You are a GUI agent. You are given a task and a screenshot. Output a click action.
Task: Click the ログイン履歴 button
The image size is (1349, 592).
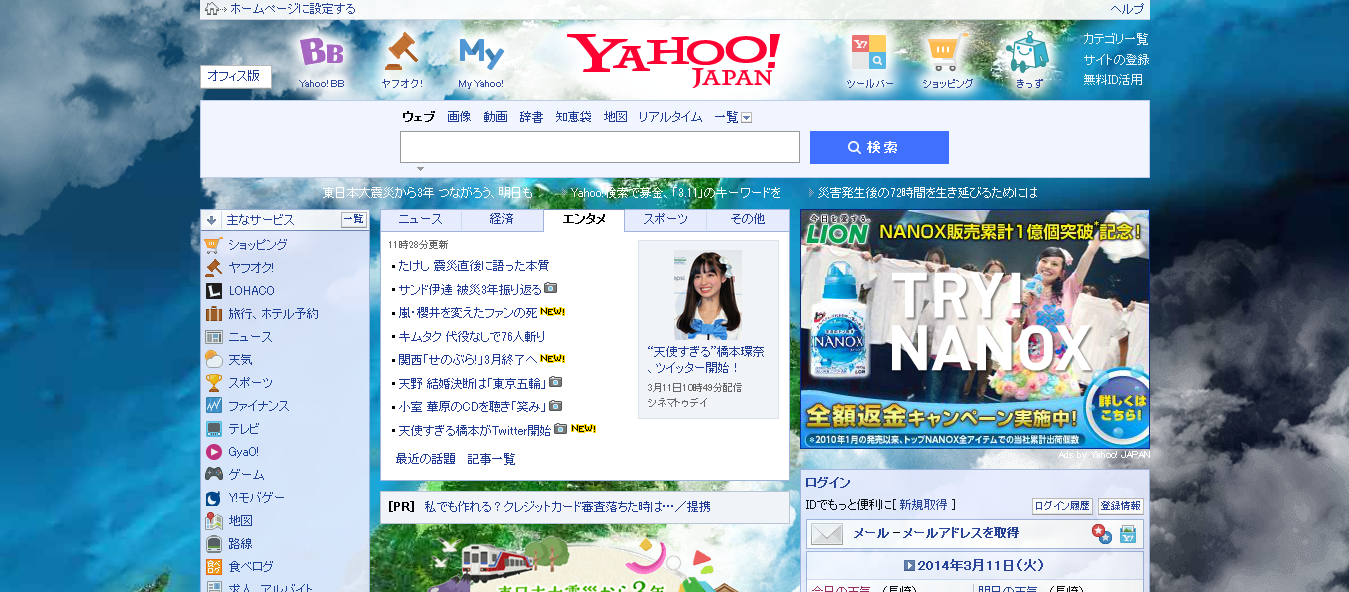click(x=1062, y=506)
